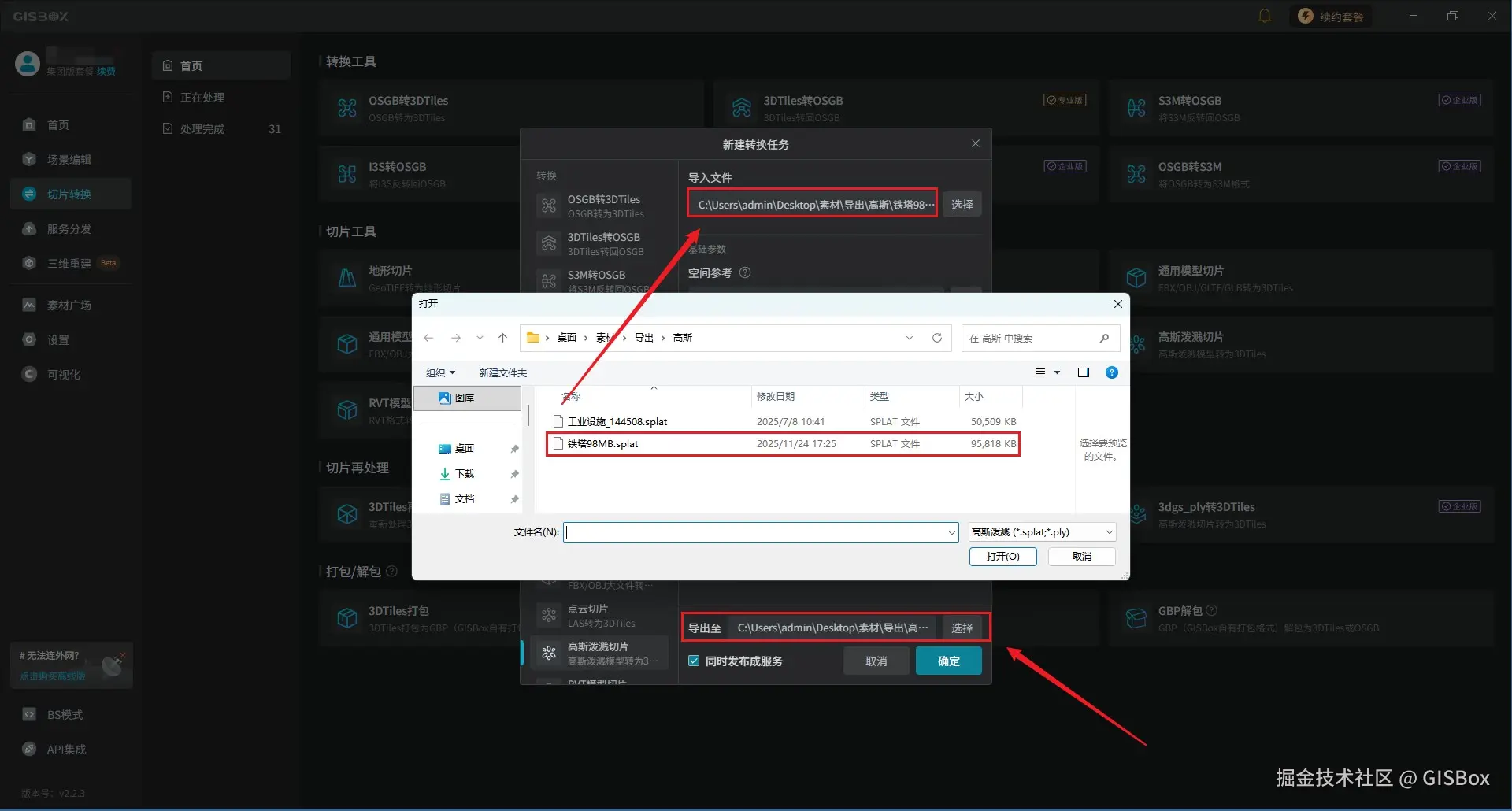Screen dimensions: 1512x811
Task: Select 下载 in the navigation pane
Action: [468, 473]
